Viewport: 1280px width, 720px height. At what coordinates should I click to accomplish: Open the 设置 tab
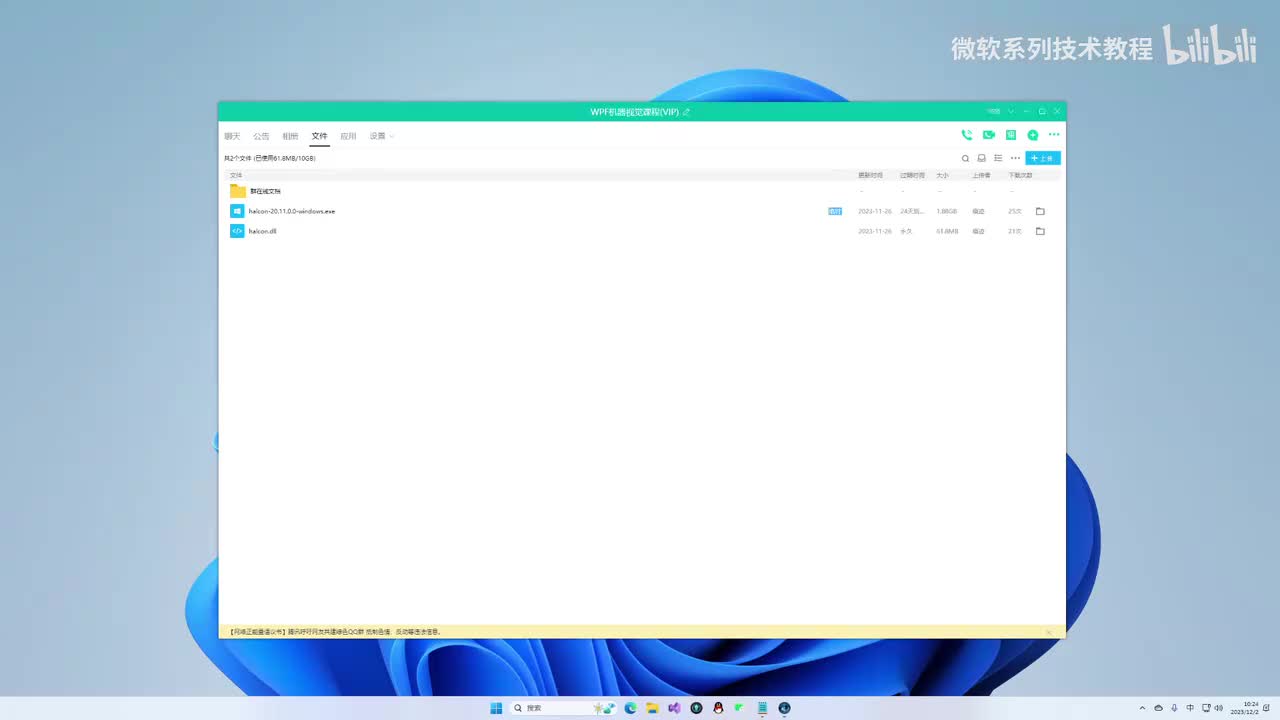(377, 136)
